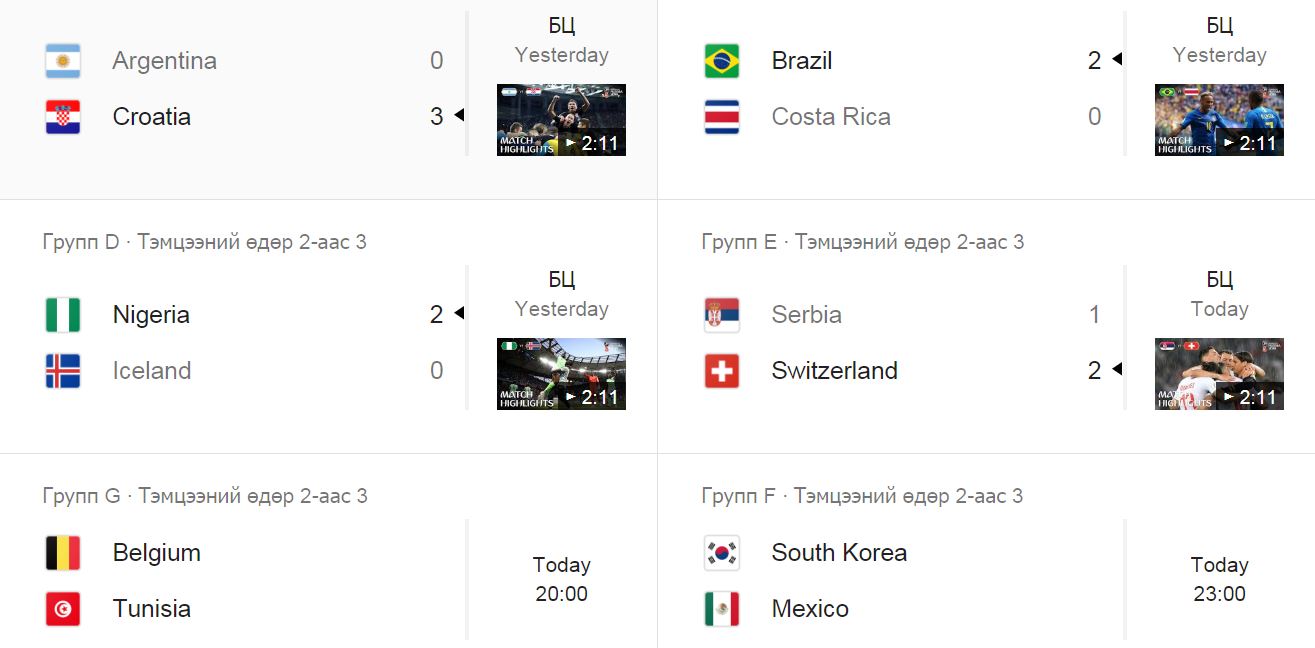
Task: Open the Serbia team name link
Action: pyautogui.click(x=807, y=315)
